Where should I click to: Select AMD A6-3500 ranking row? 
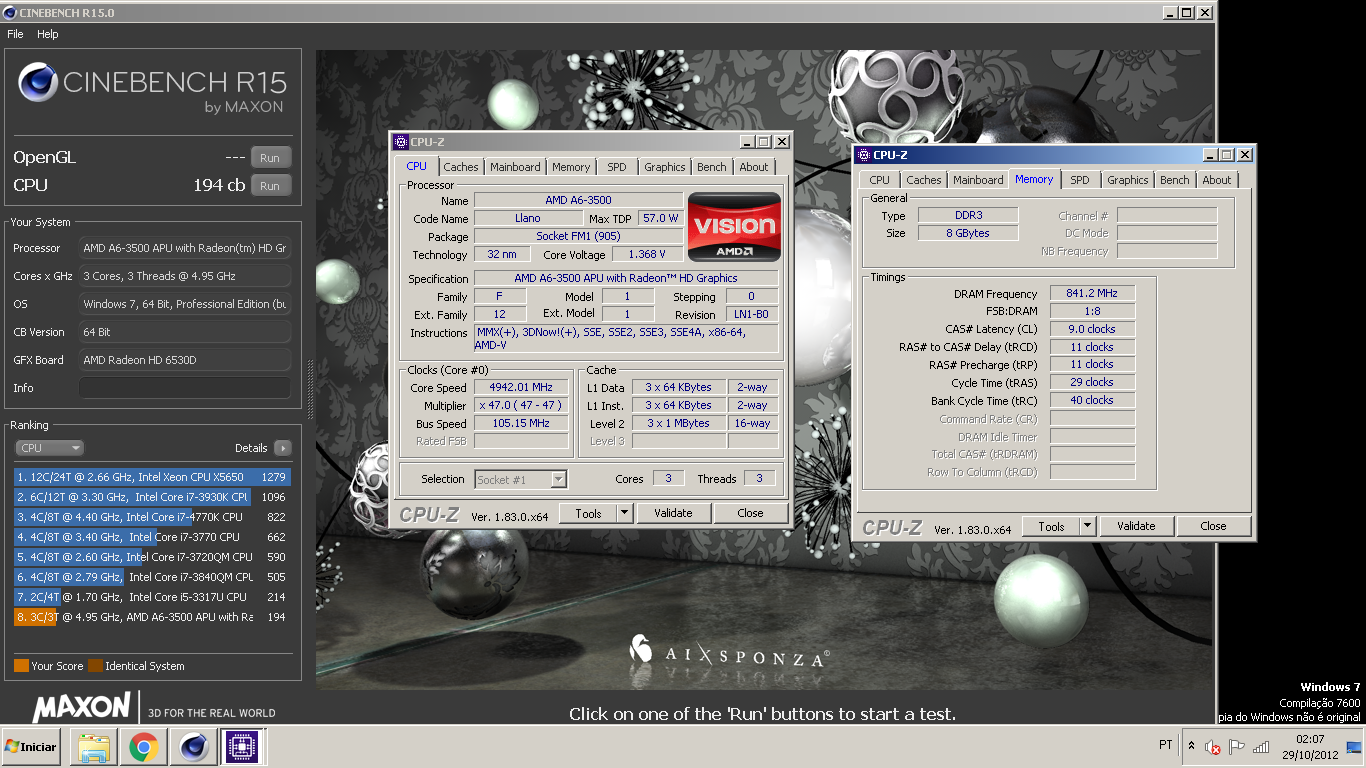(152, 617)
